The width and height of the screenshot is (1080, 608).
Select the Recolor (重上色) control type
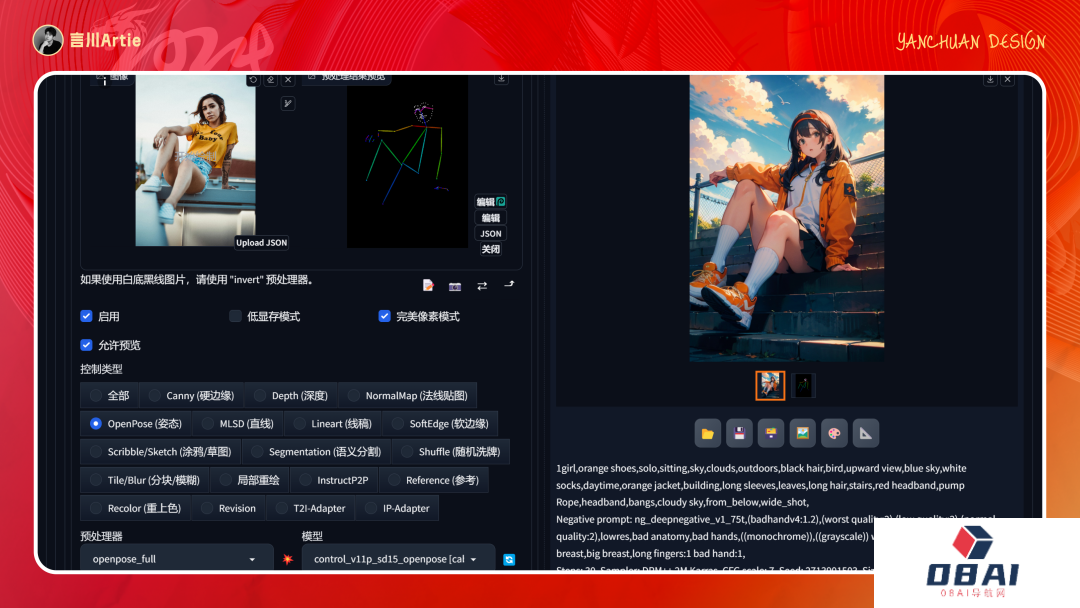[136, 508]
